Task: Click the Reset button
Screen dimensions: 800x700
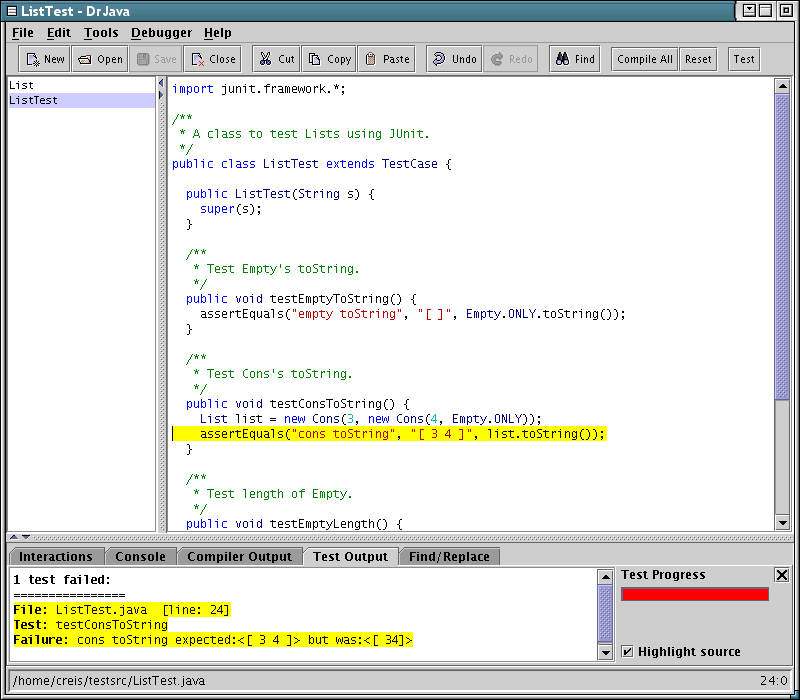Action: click(698, 59)
